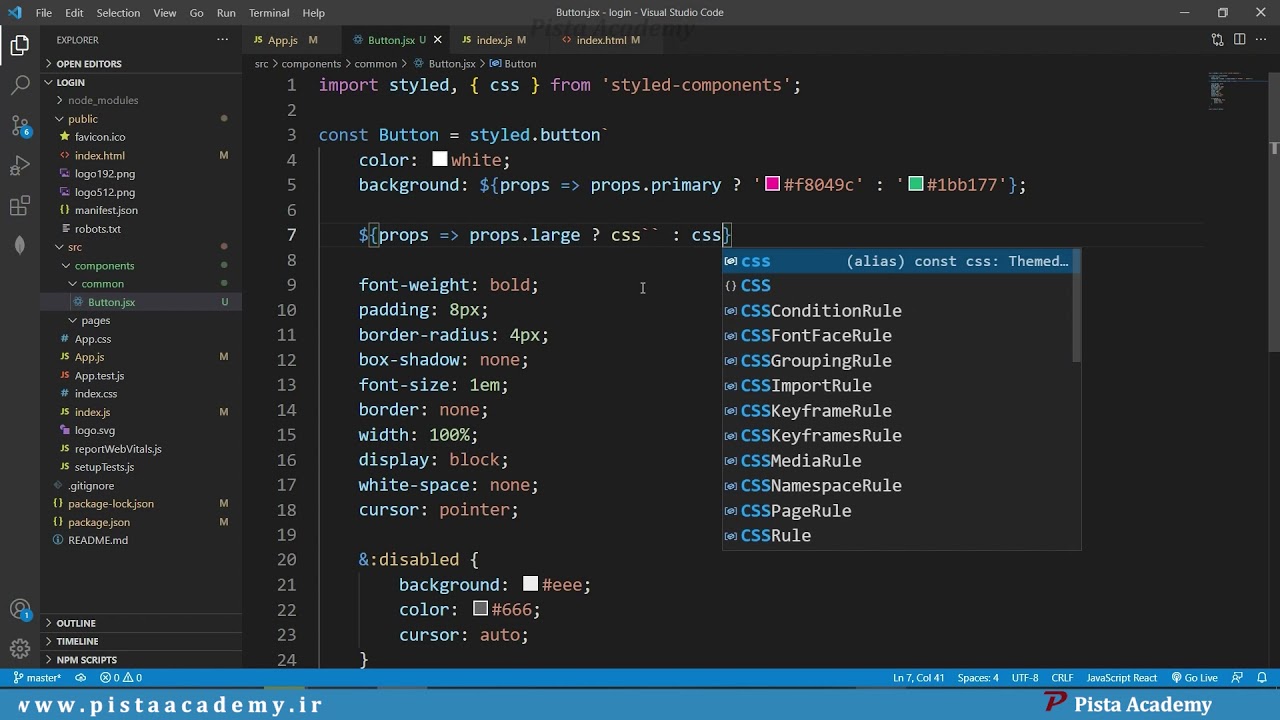Click Spaces: 4 indentation setting

click(x=978, y=678)
